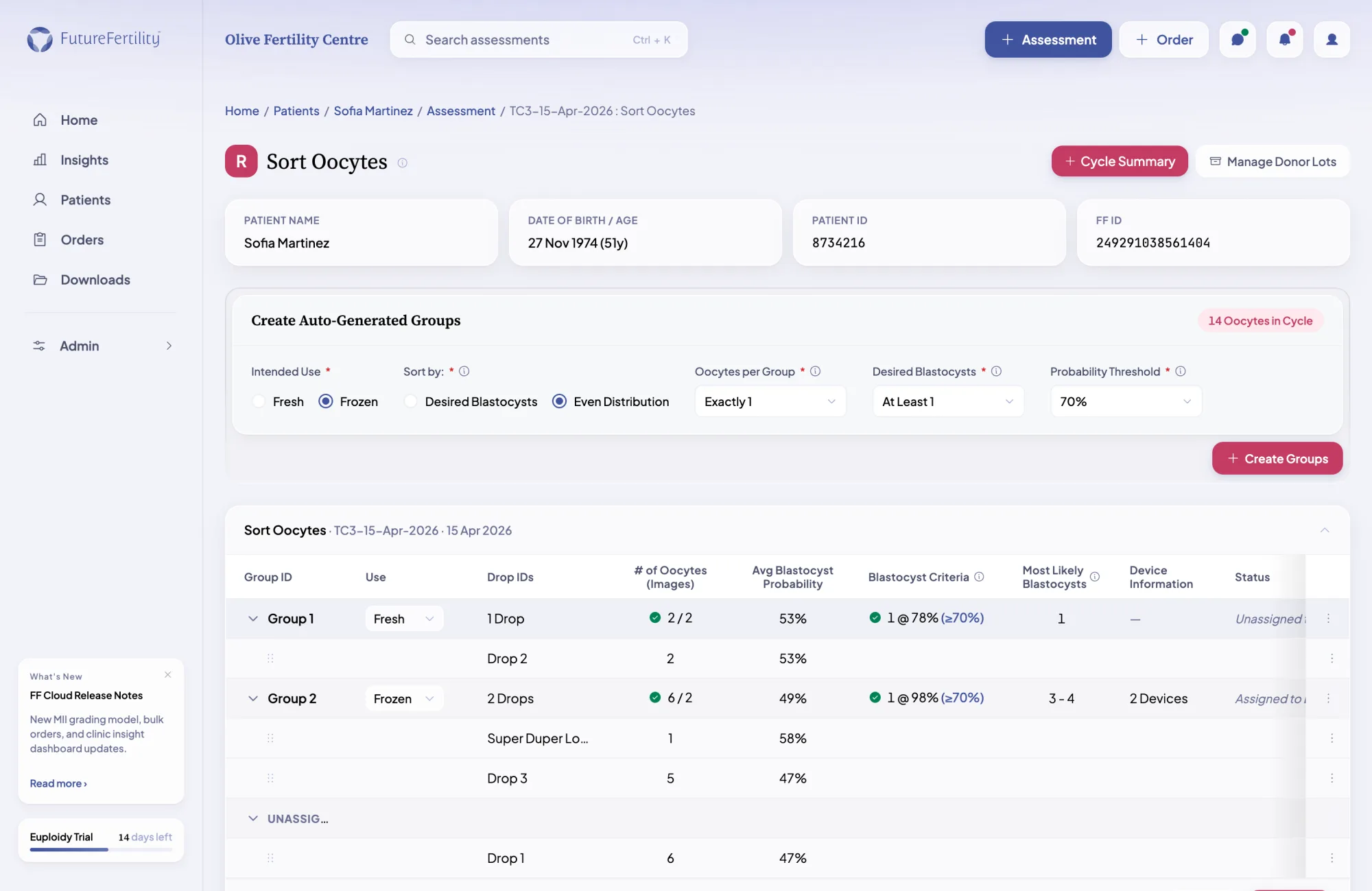This screenshot has height=891, width=1372.
Task: Click the info icon beside Sort Oocytes title
Action: point(403,163)
